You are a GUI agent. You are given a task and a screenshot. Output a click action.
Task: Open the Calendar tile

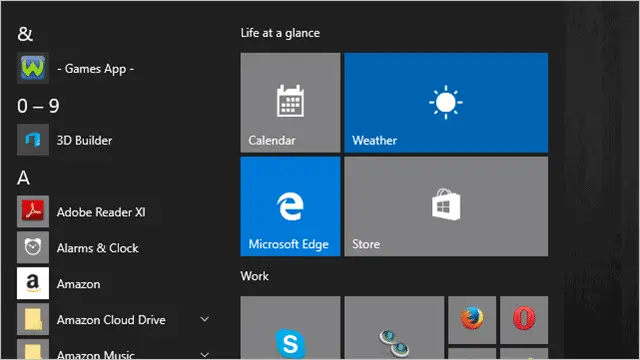(x=290, y=102)
